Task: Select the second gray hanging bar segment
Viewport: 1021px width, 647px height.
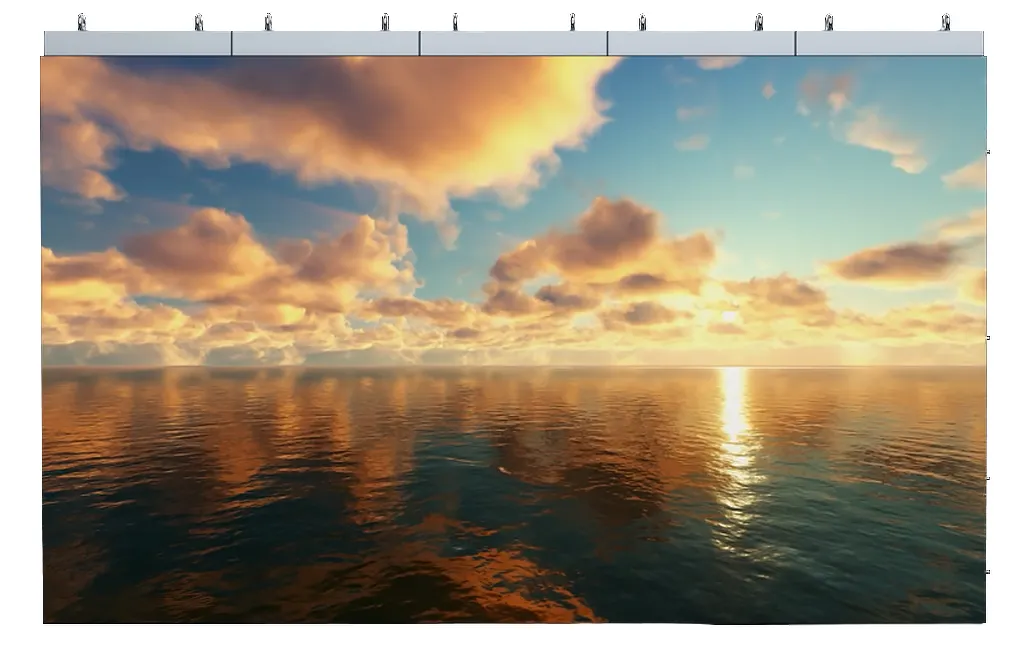Action: (x=325, y=43)
